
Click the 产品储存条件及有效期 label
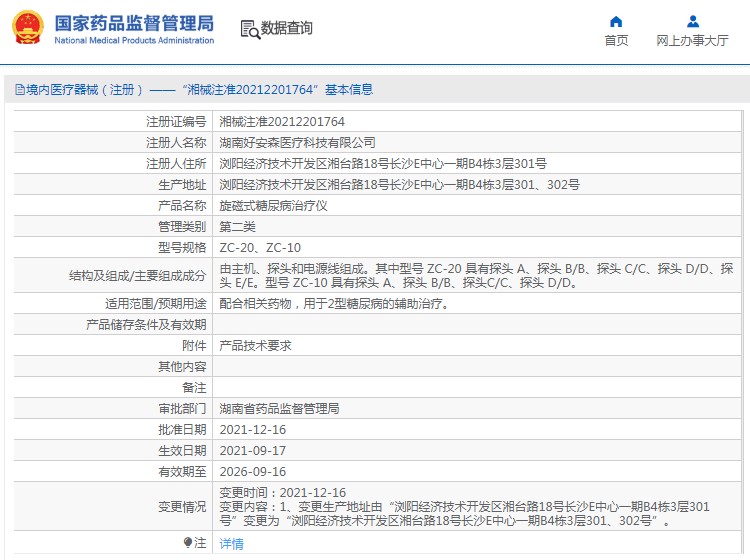146,325
